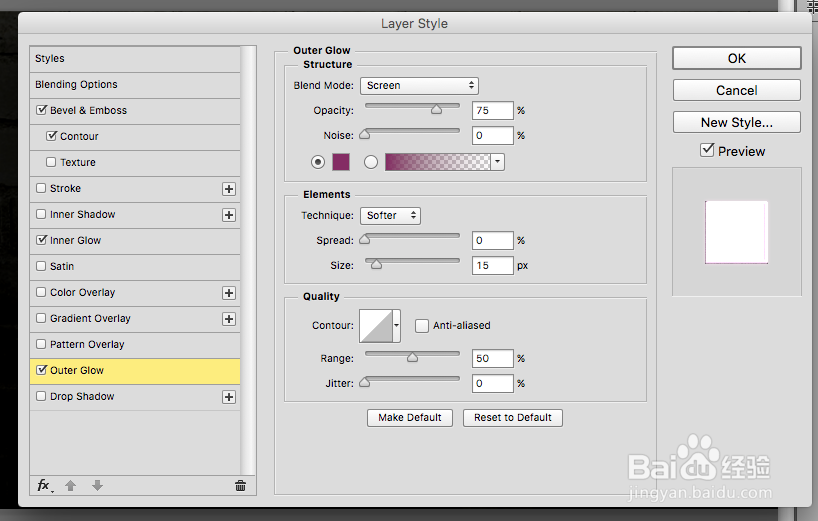Open the Blend Mode dropdown

coord(419,86)
